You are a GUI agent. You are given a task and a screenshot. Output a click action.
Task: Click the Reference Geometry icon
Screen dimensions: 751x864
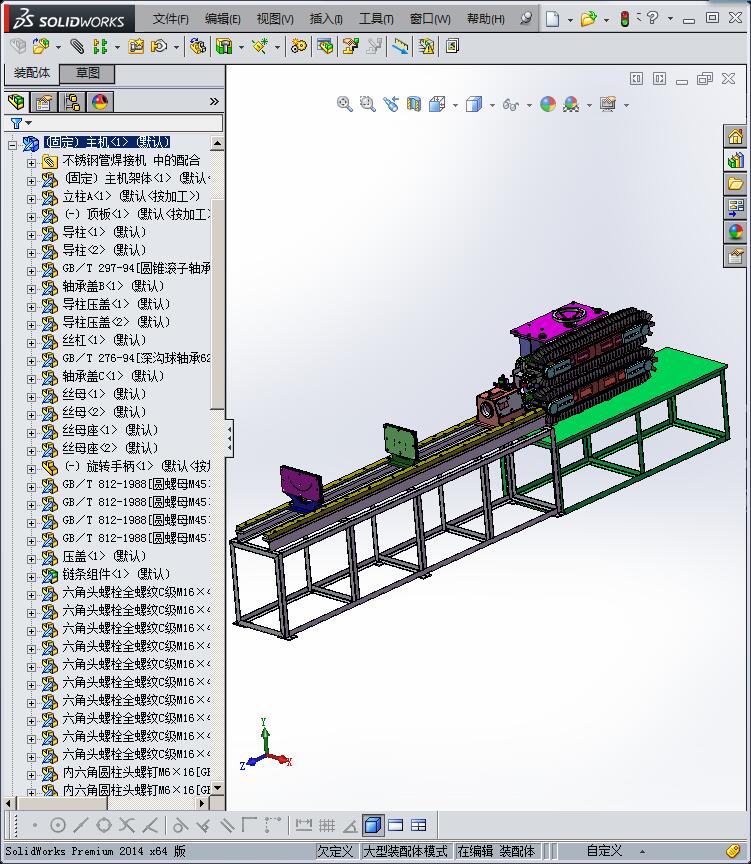[x=260, y=46]
